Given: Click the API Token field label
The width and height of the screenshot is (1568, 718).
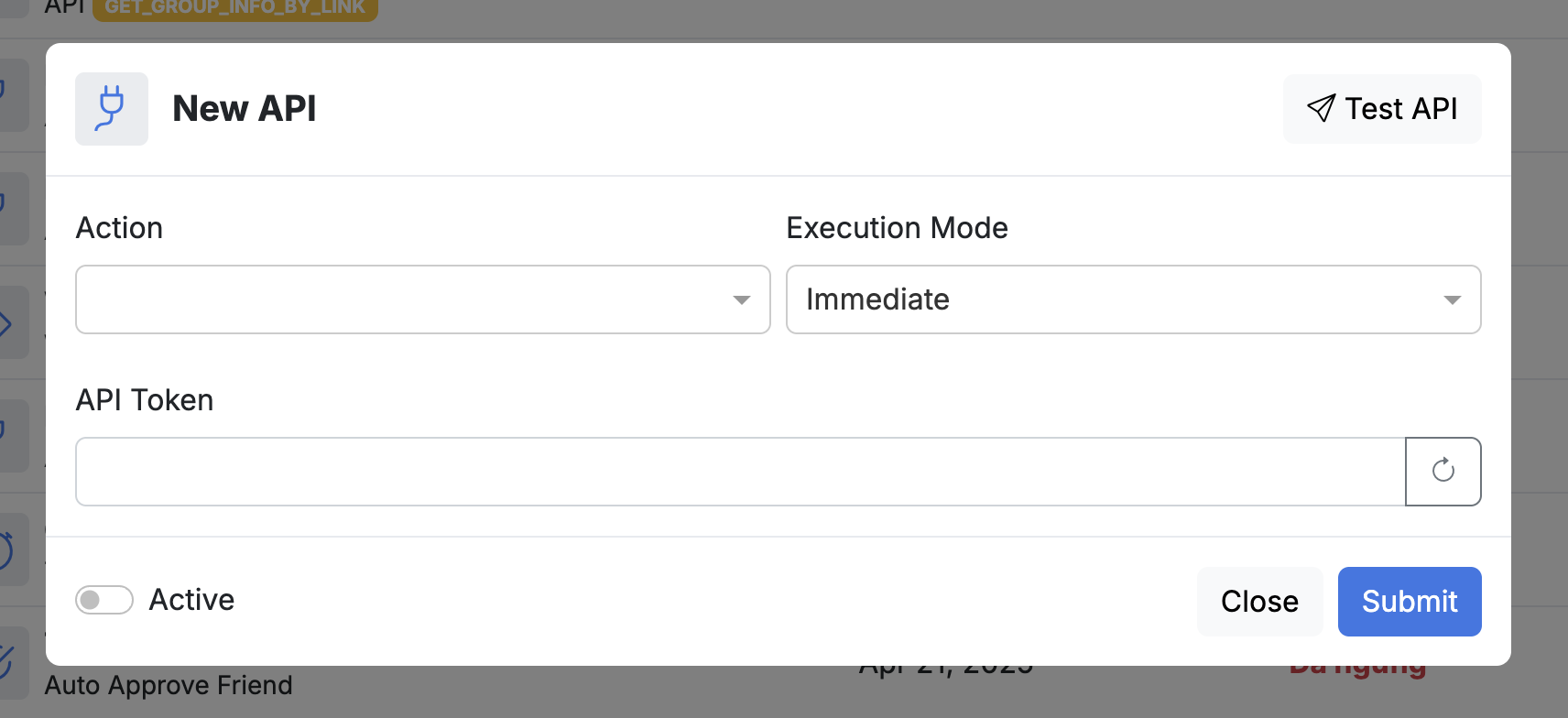Looking at the screenshot, I should [145, 400].
